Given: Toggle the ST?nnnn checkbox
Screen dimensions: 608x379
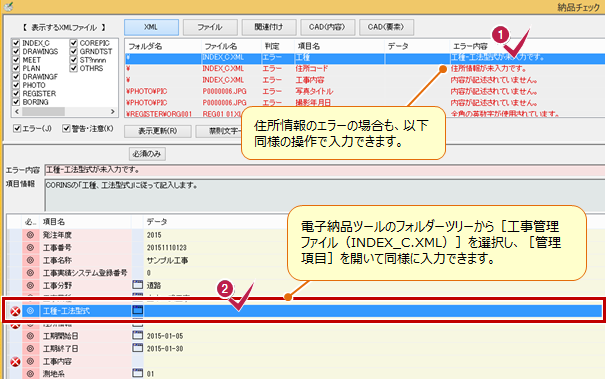Looking at the screenshot, I should coord(74,60).
